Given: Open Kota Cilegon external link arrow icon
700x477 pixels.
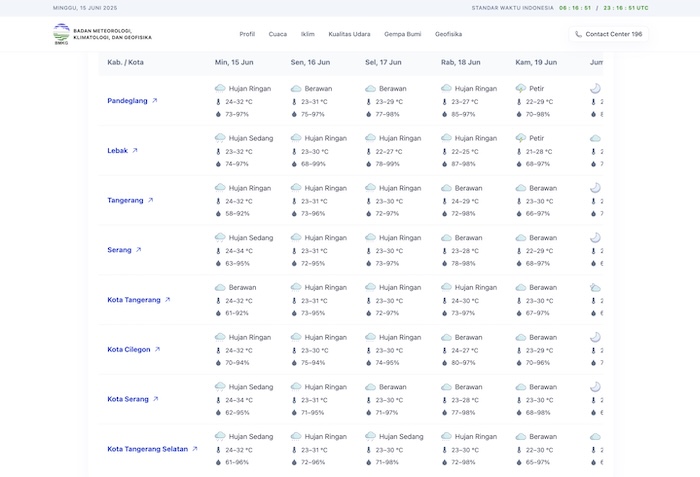Looking at the screenshot, I should (157, 349).
